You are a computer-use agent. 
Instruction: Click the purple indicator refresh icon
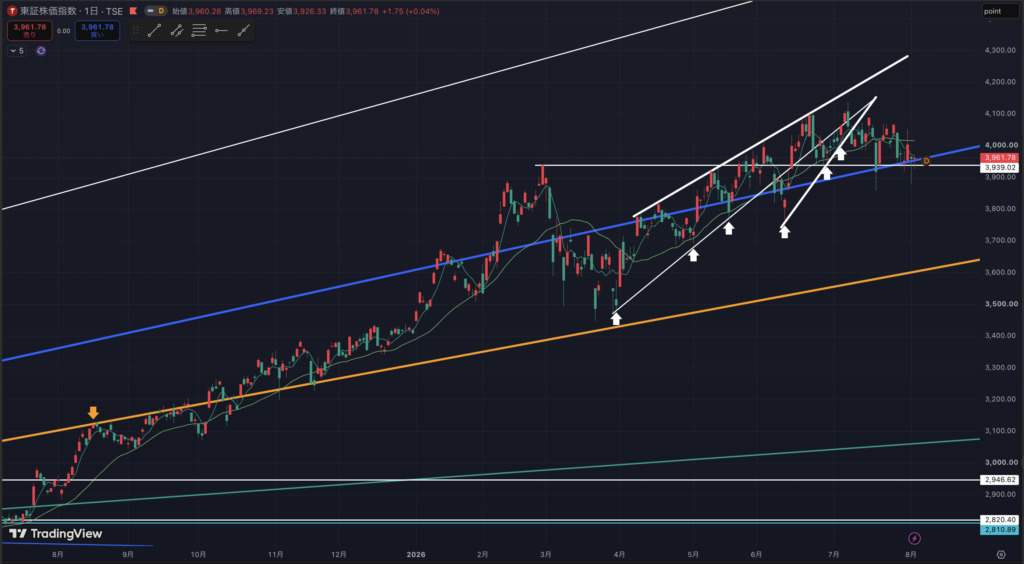pyautogui.click(x=40, y=51)
